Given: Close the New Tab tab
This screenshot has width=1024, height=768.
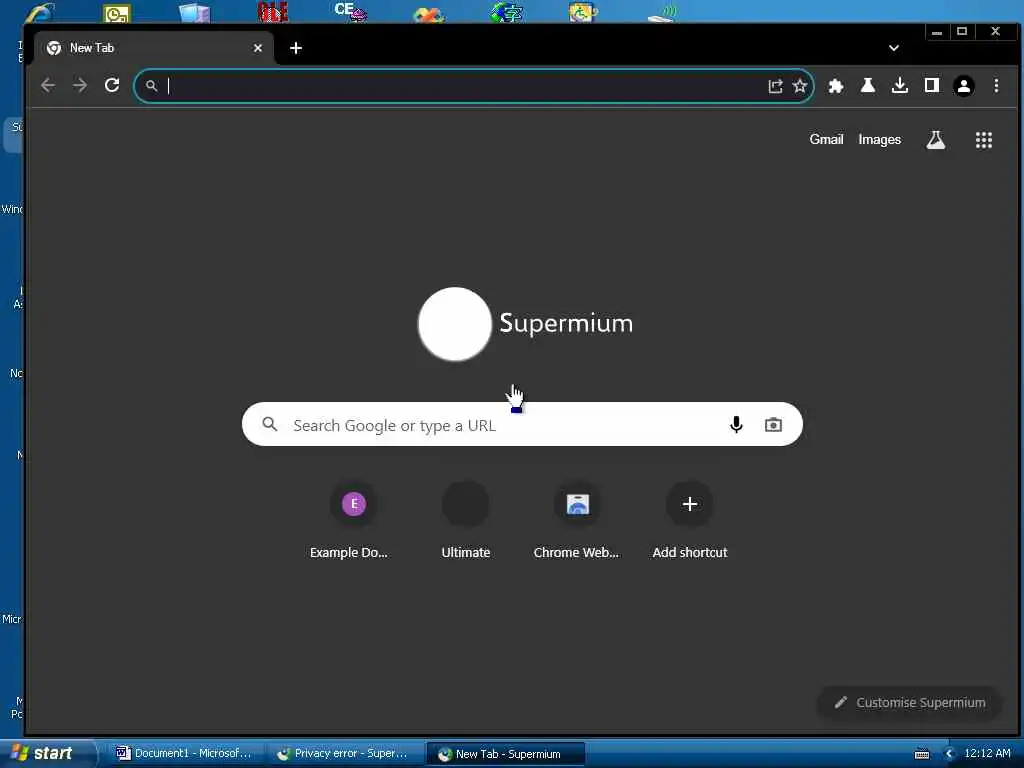Looking at the screenshot, I should pos(258,48).
